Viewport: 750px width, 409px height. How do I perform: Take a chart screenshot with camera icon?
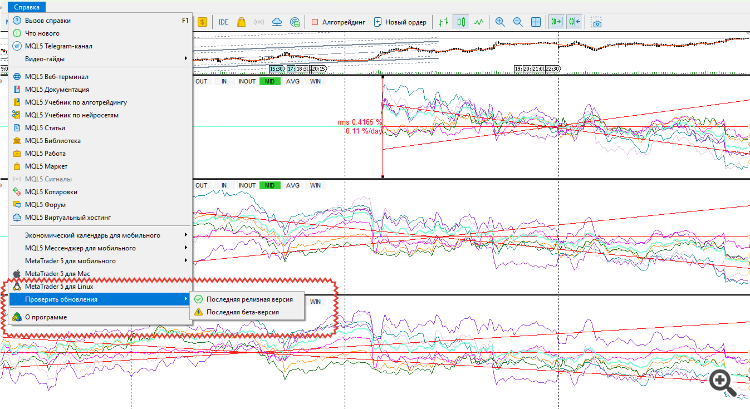599,21
